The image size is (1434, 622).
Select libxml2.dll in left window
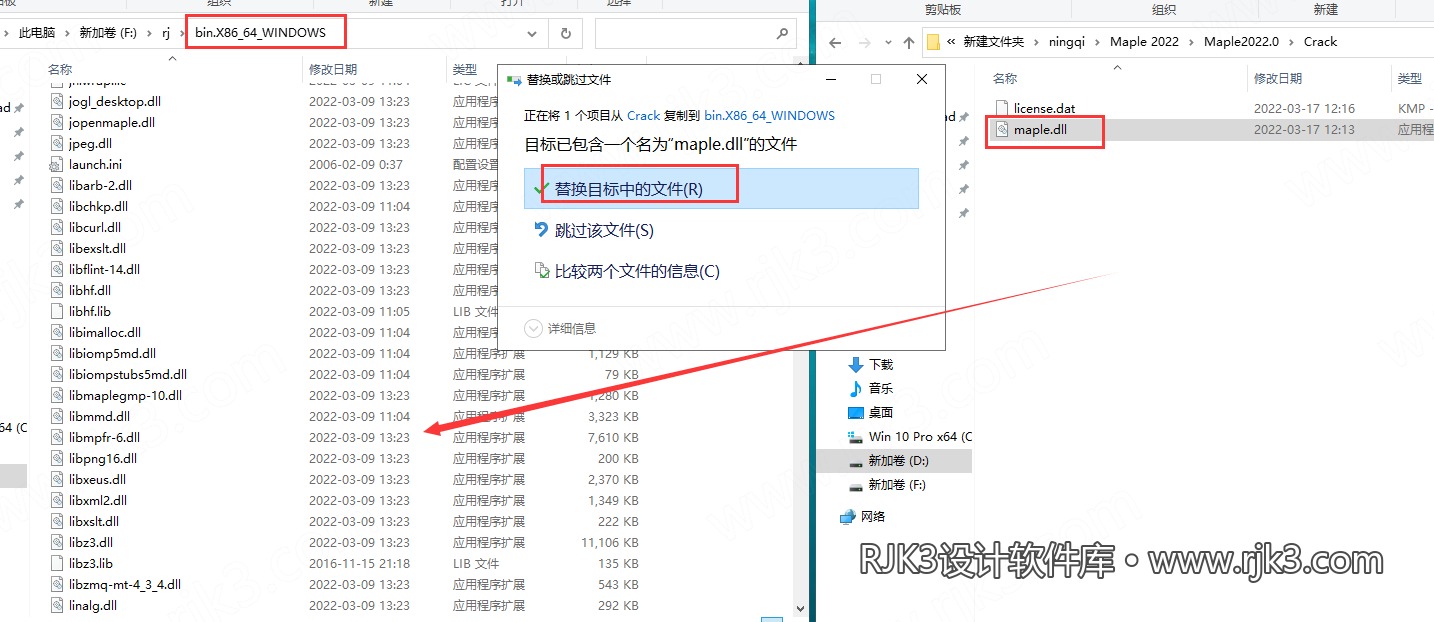click(98, 500)
